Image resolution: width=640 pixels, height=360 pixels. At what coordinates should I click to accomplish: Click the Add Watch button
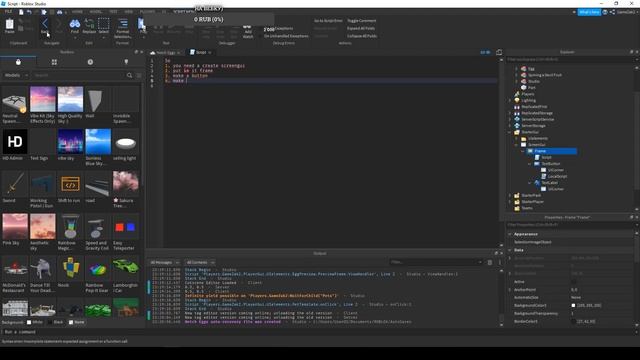(x=247, y=32)
